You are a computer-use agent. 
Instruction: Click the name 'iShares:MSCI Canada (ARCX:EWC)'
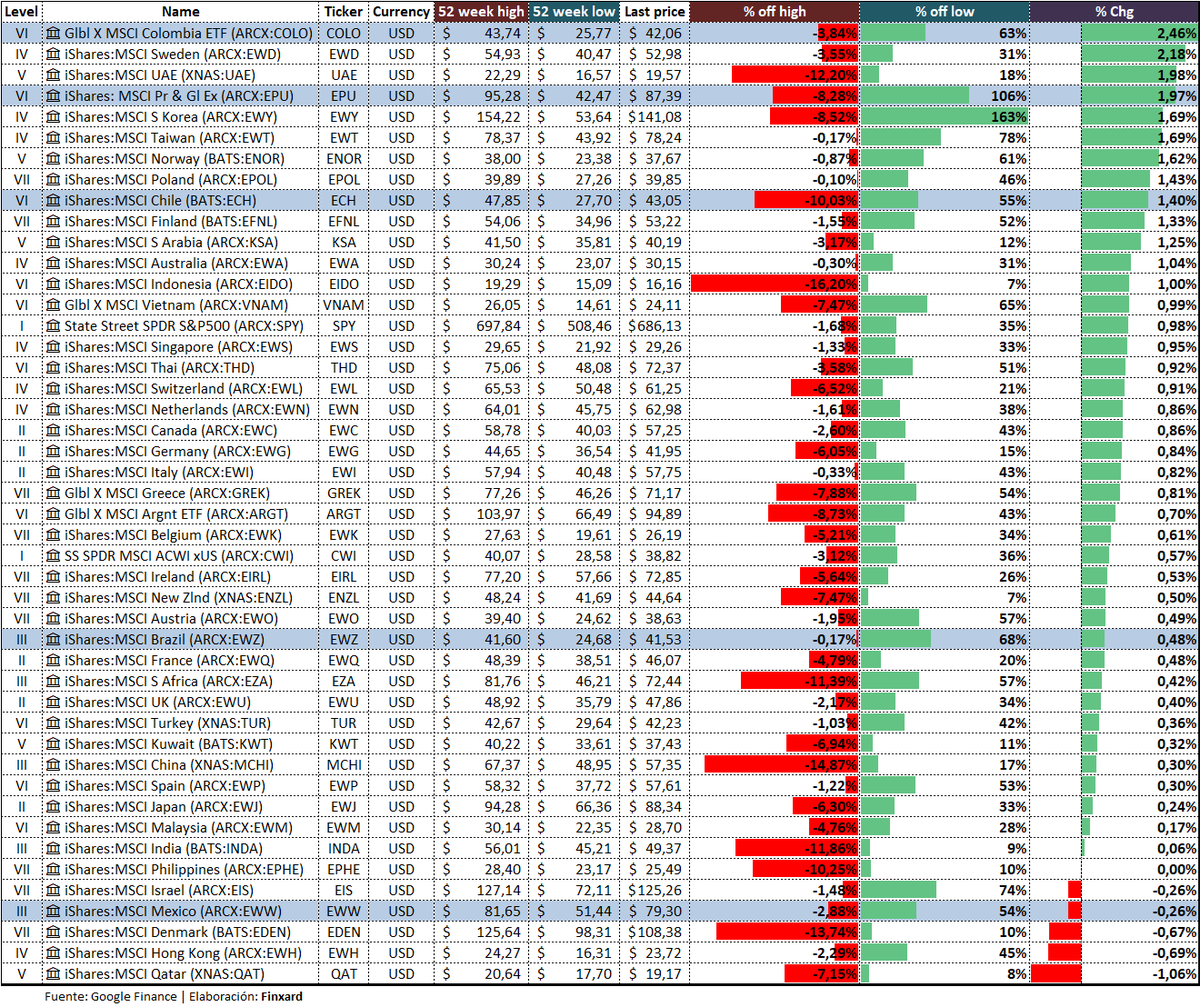[x=170, y=430]
